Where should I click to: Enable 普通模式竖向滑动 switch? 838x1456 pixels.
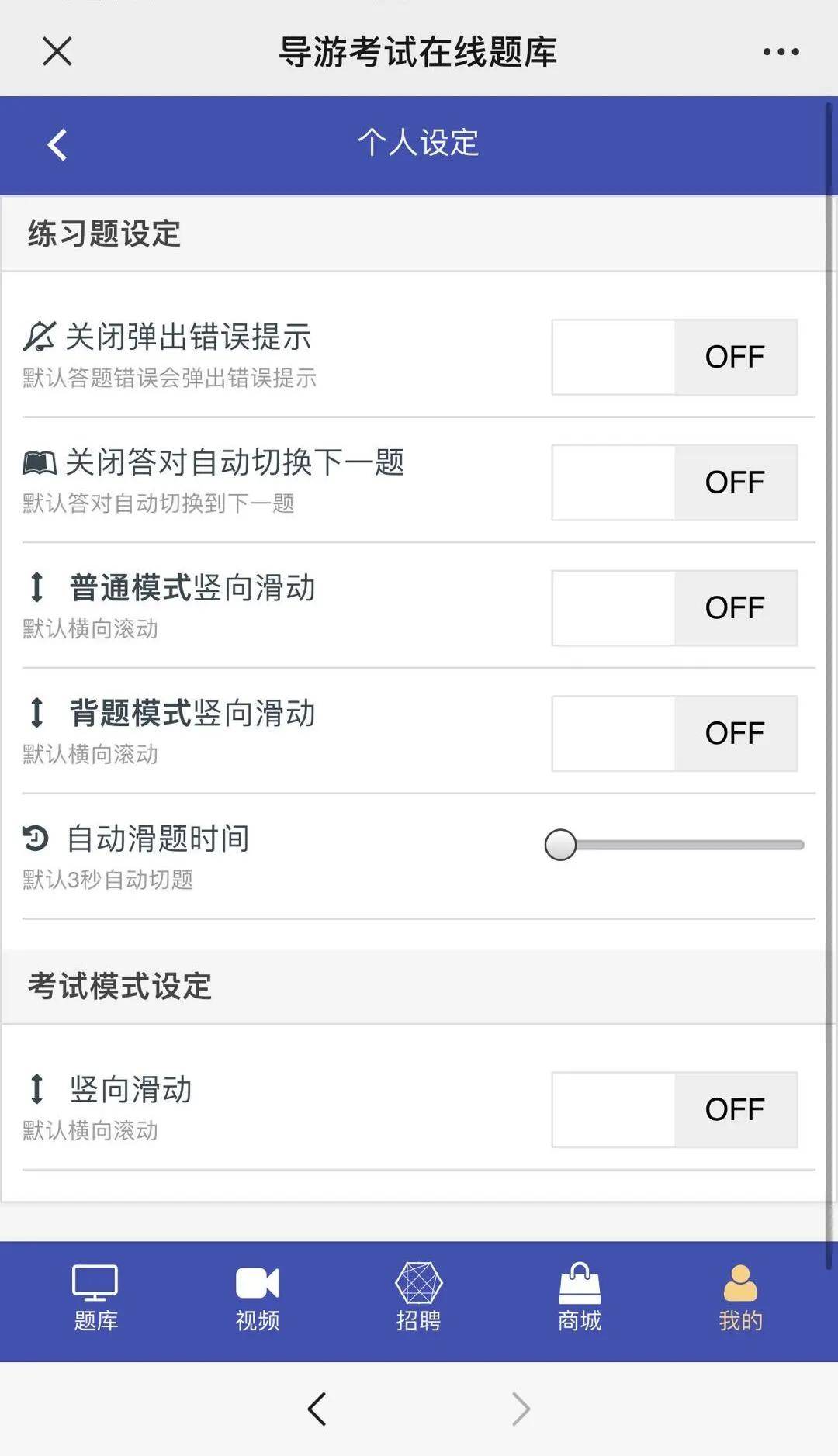[674, 608]
